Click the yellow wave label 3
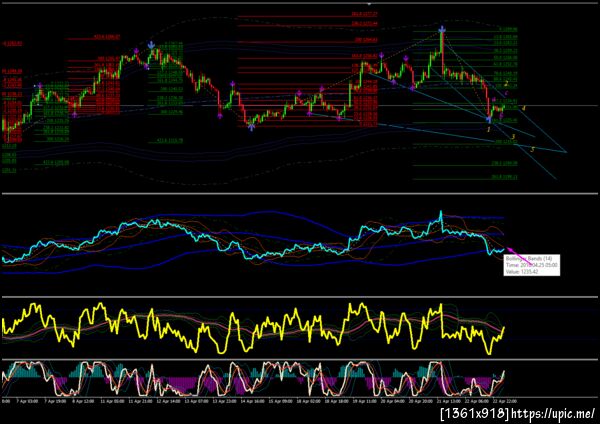 point(513,136)
